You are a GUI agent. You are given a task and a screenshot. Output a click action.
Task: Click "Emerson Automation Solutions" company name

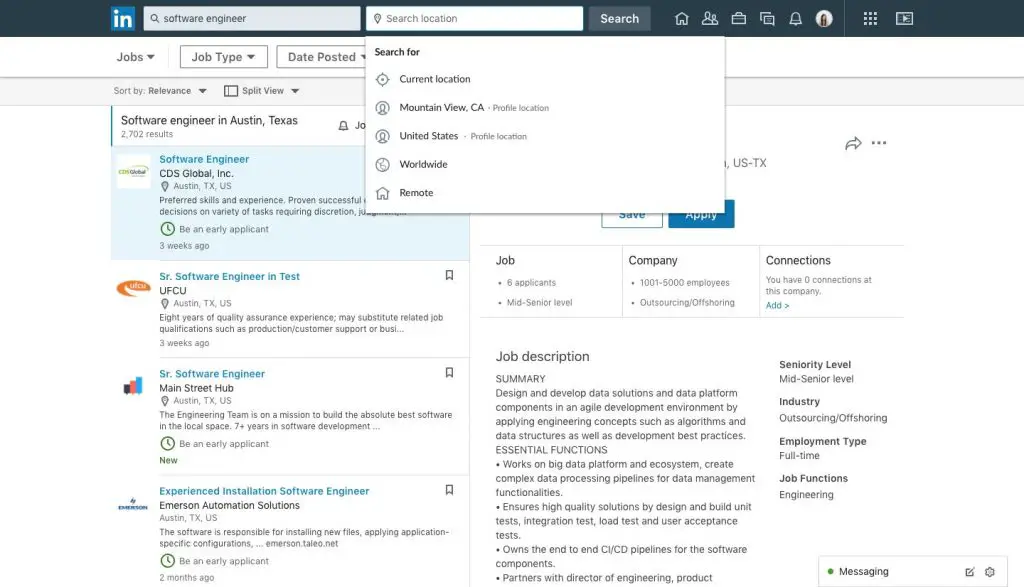coord(229,505)
